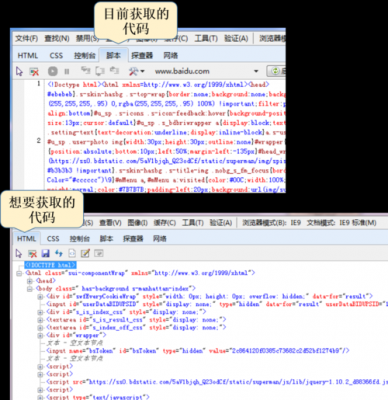Click select-element pointer icon in upper window
388x400 pixels.
19,71
